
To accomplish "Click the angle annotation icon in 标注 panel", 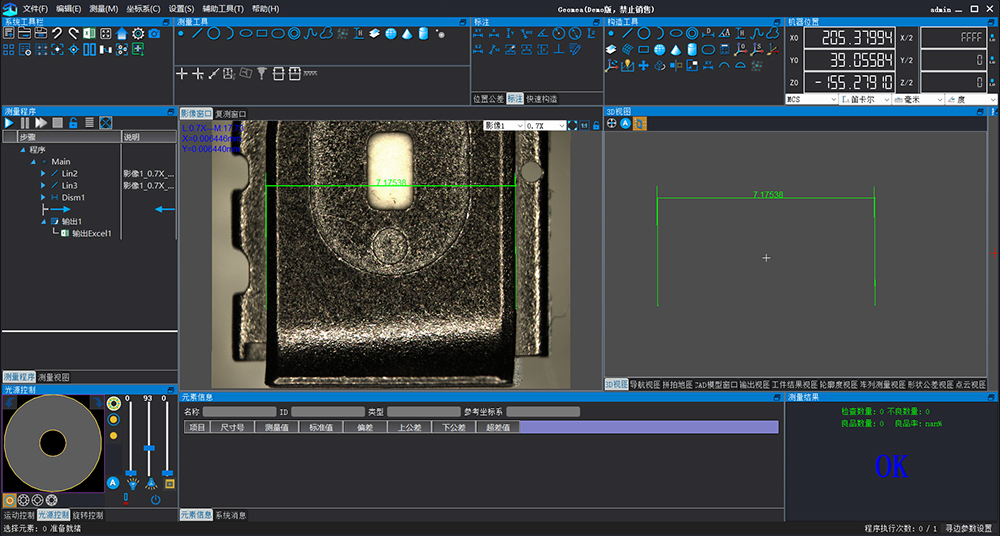I will [541, 33].
